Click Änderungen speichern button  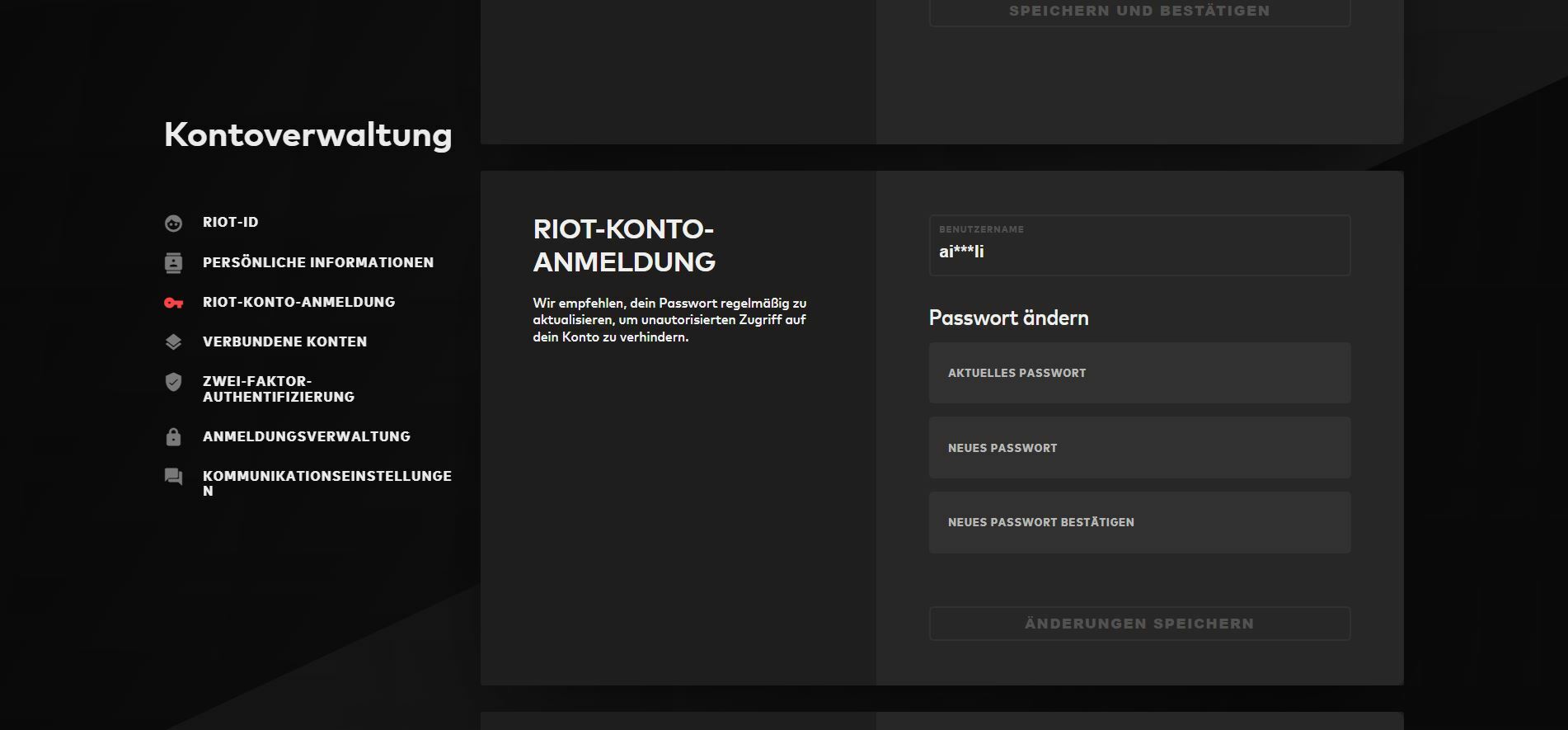(x=1139, y=624)
